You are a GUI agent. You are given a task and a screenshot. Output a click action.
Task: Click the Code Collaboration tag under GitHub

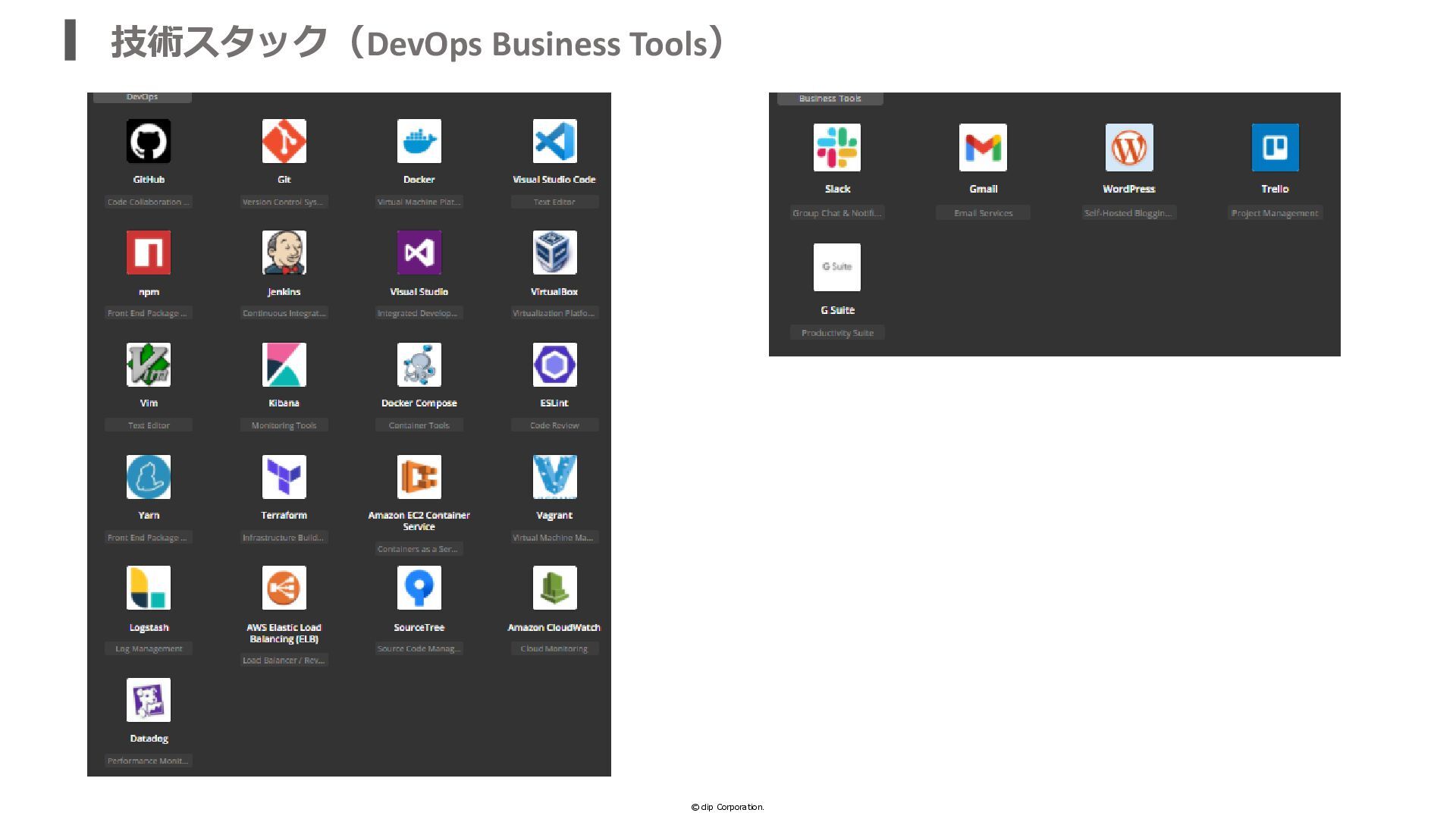pos(149,202)
